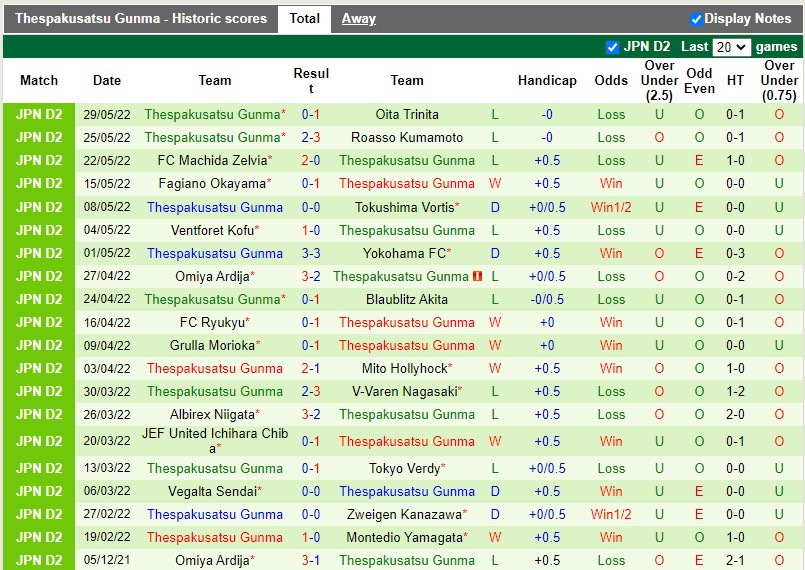Click Thespakusatsu Gunma in the 06/03/22 row
Screen dimensions: 805x570
click(407, 491)
